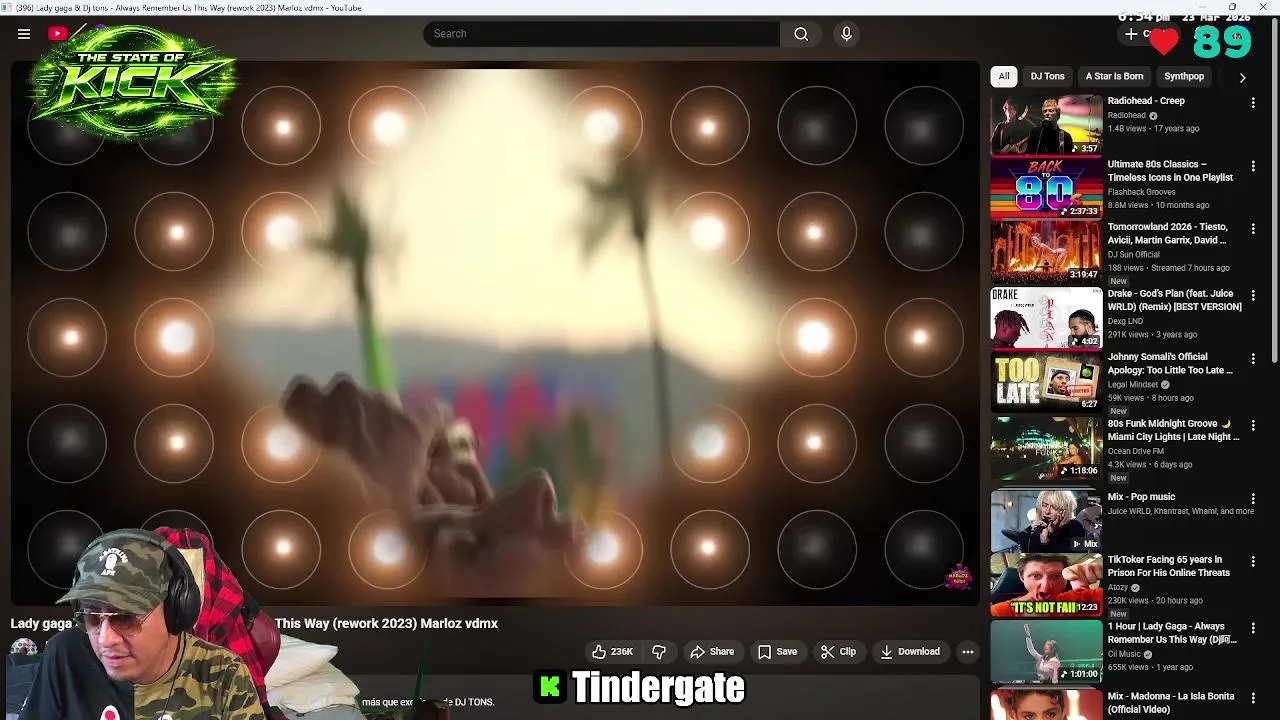Click the browser tab favicon in title bar
1280x720 pixels.
pos(7,7)
